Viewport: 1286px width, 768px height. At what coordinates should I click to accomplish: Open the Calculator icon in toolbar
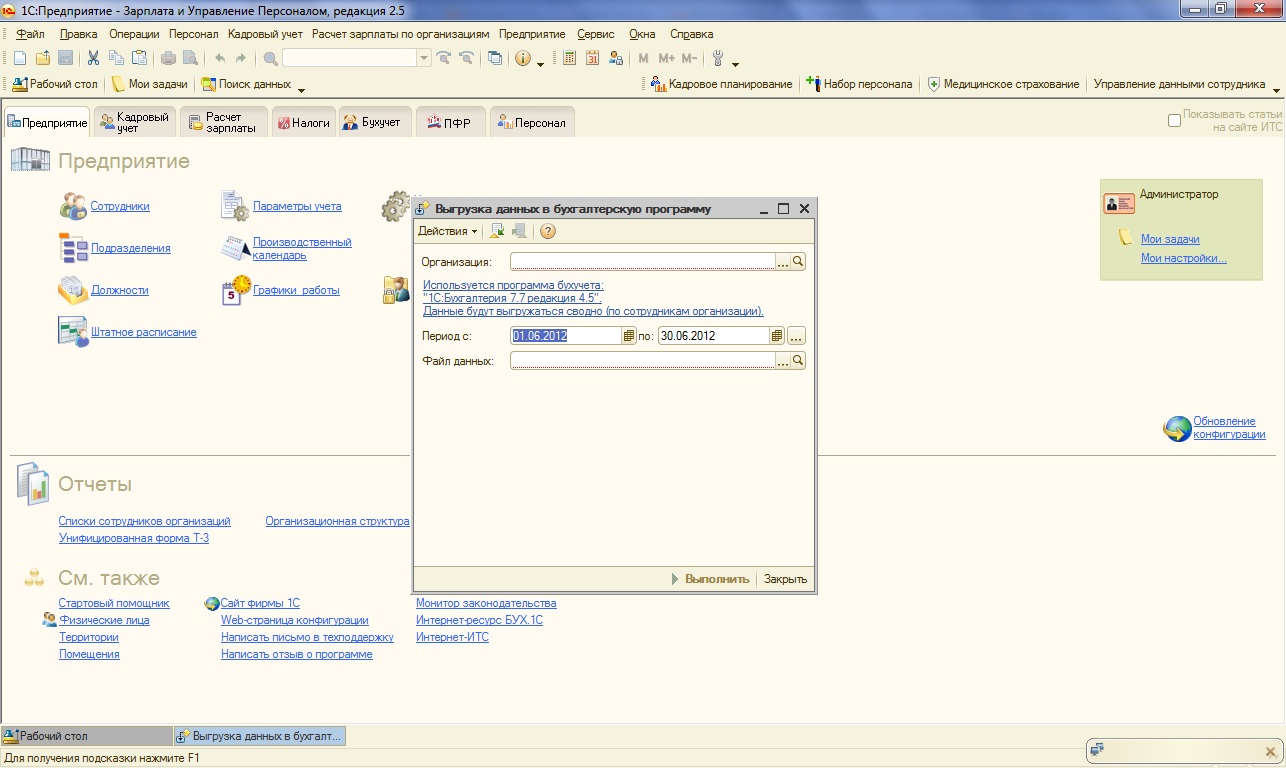570,58
